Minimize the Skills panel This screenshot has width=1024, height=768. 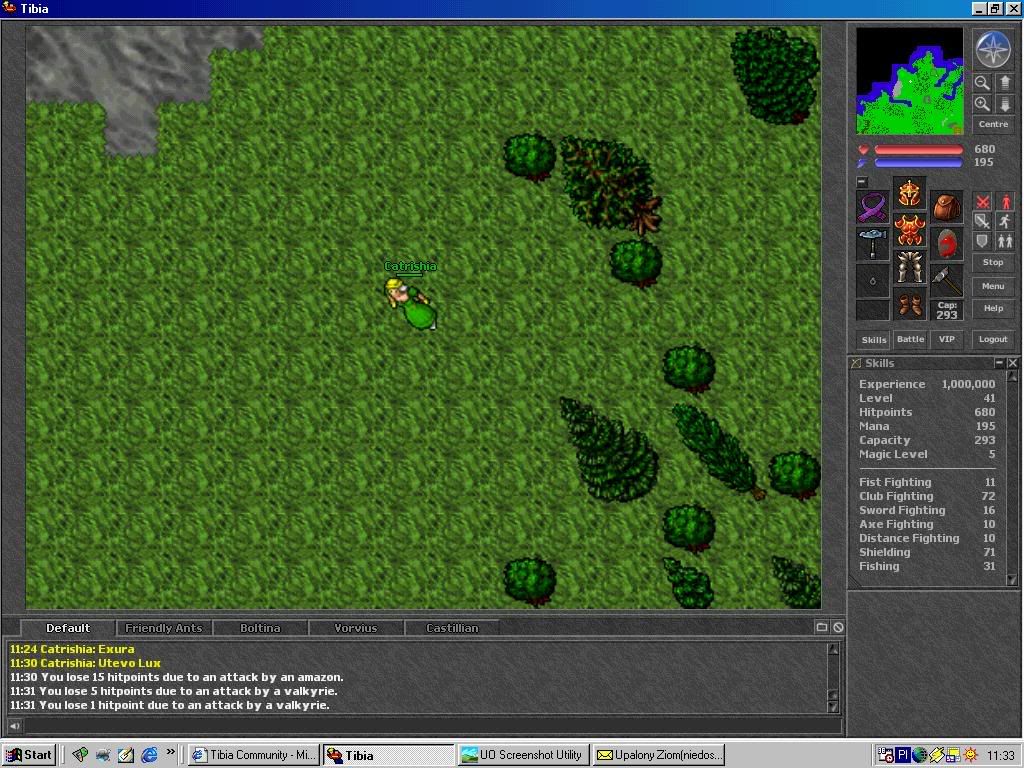coord(999,362)
